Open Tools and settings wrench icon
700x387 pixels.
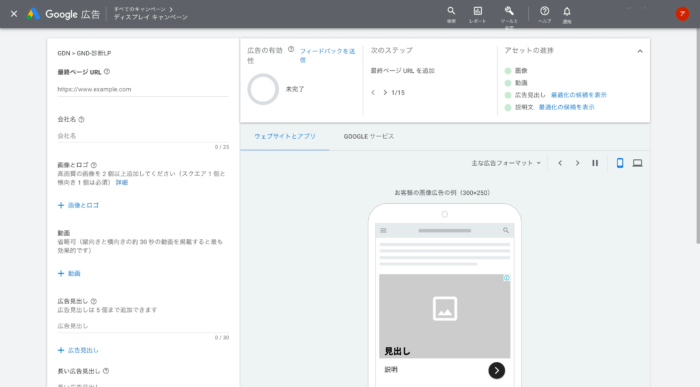(509, 11)
